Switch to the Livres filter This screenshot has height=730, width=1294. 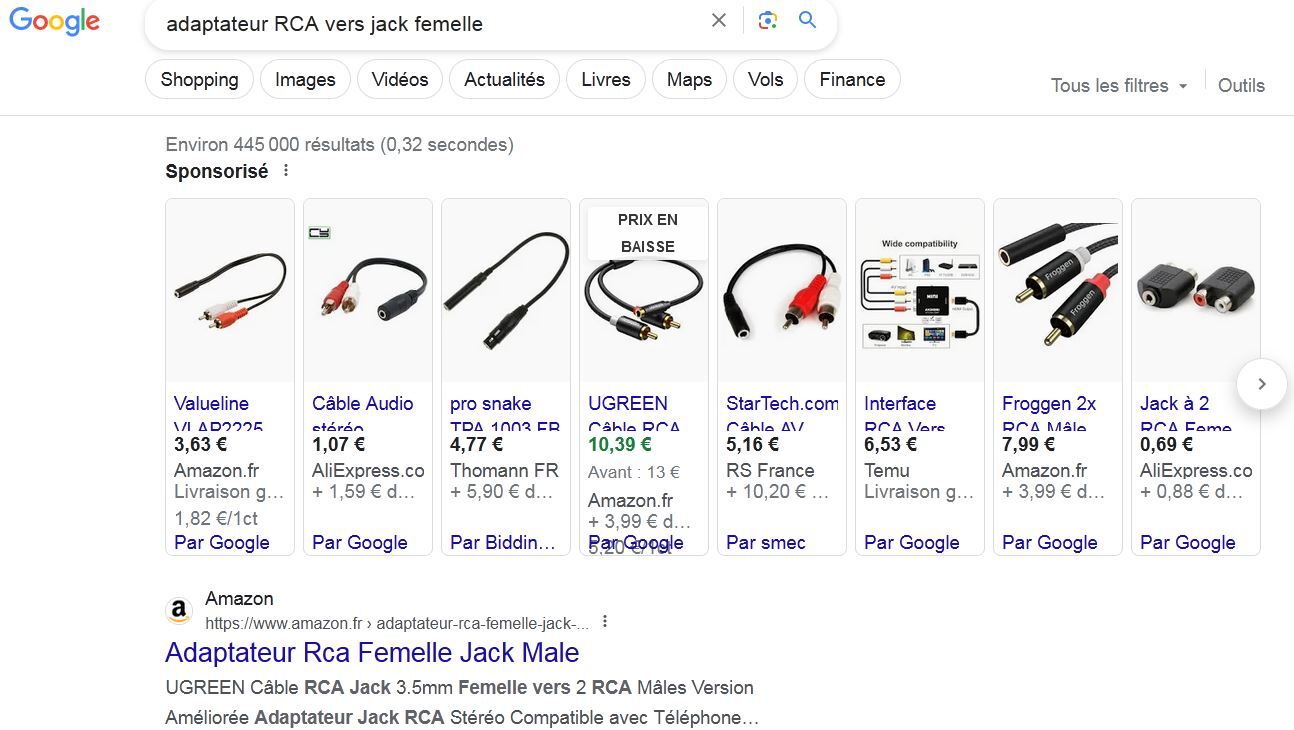point(606,80)
